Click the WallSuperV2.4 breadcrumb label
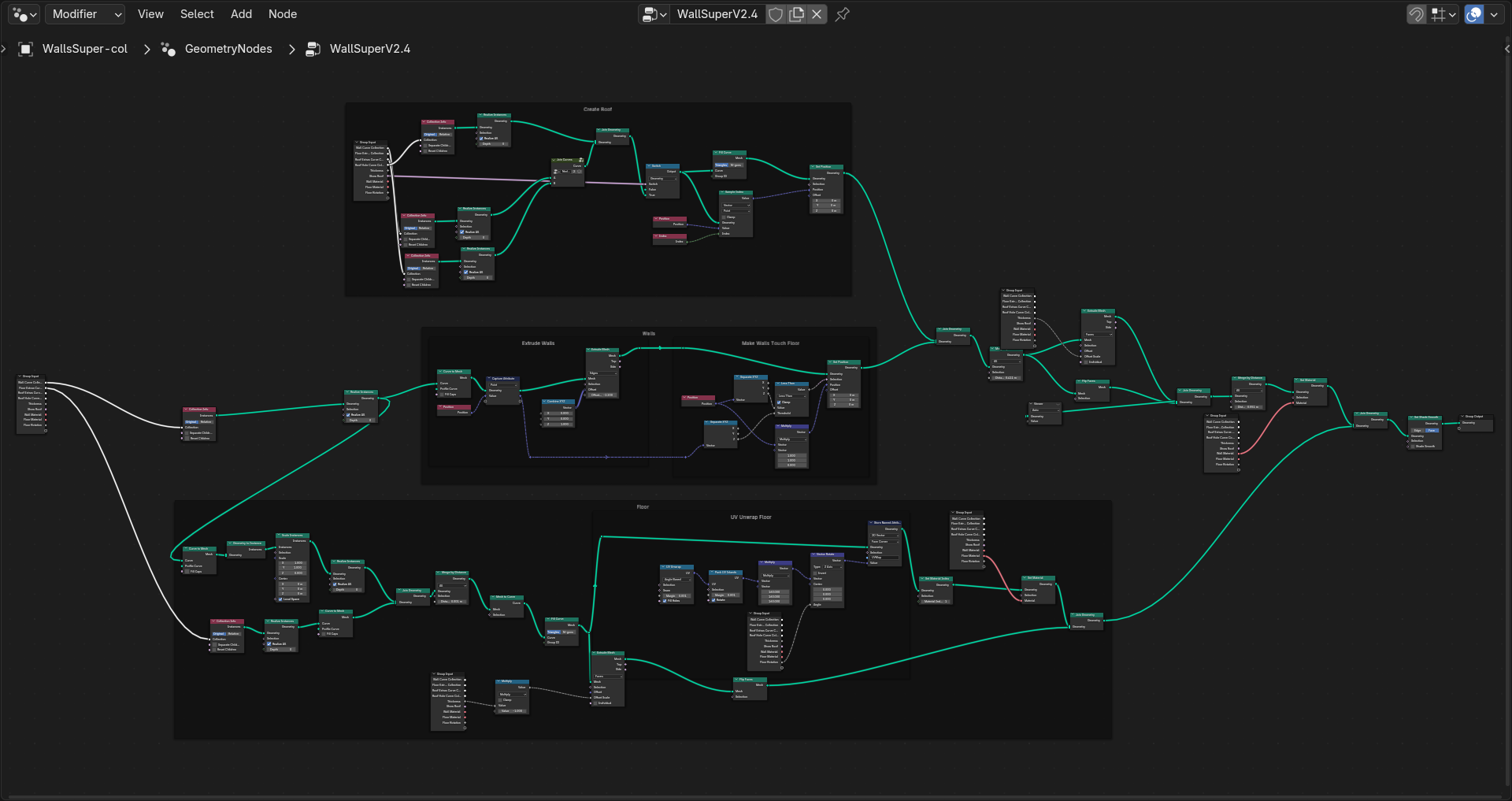1512x801 pixels. [x=370, y=49]
